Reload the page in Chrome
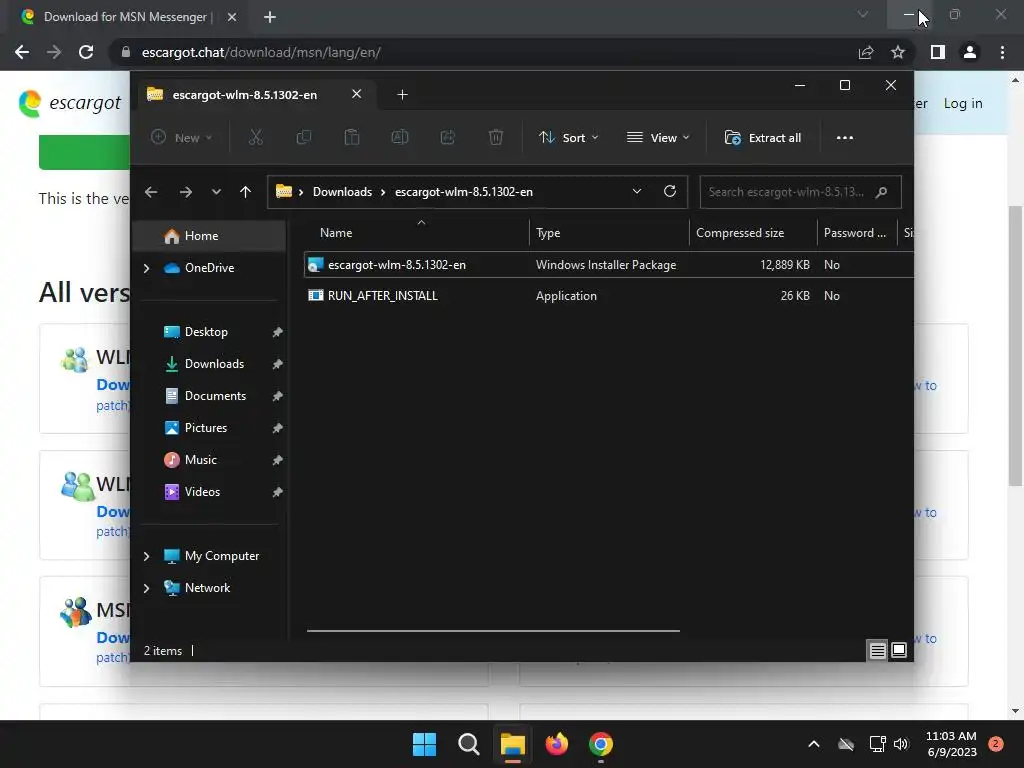The image size is (1024, 768). click(x=86, y=52)
